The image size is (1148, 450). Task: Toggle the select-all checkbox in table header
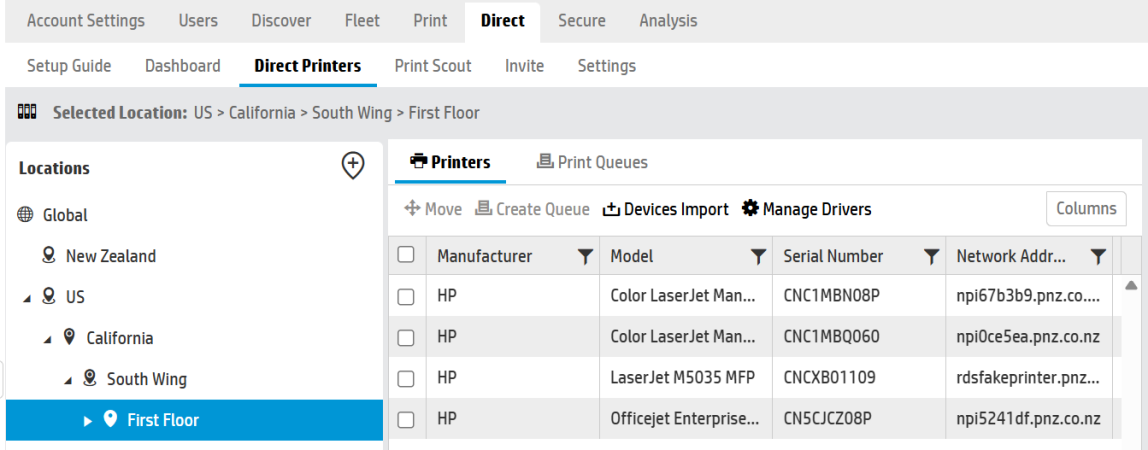click(x=406, y=256)
